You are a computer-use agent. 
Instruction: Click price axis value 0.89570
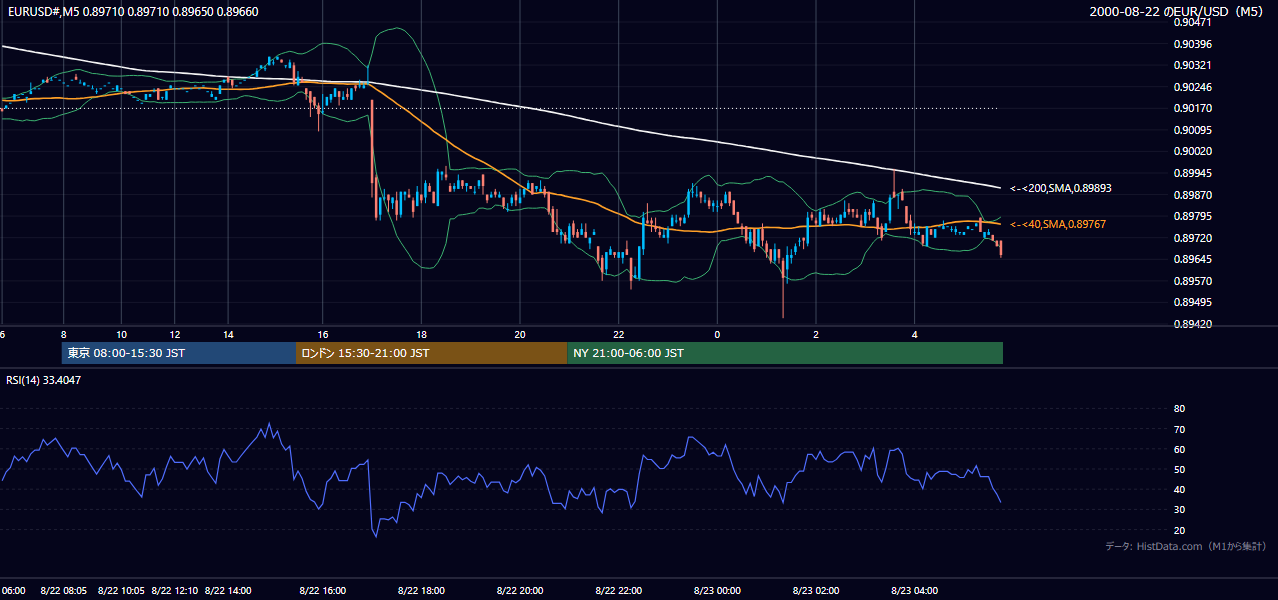tap(1192, 281)
